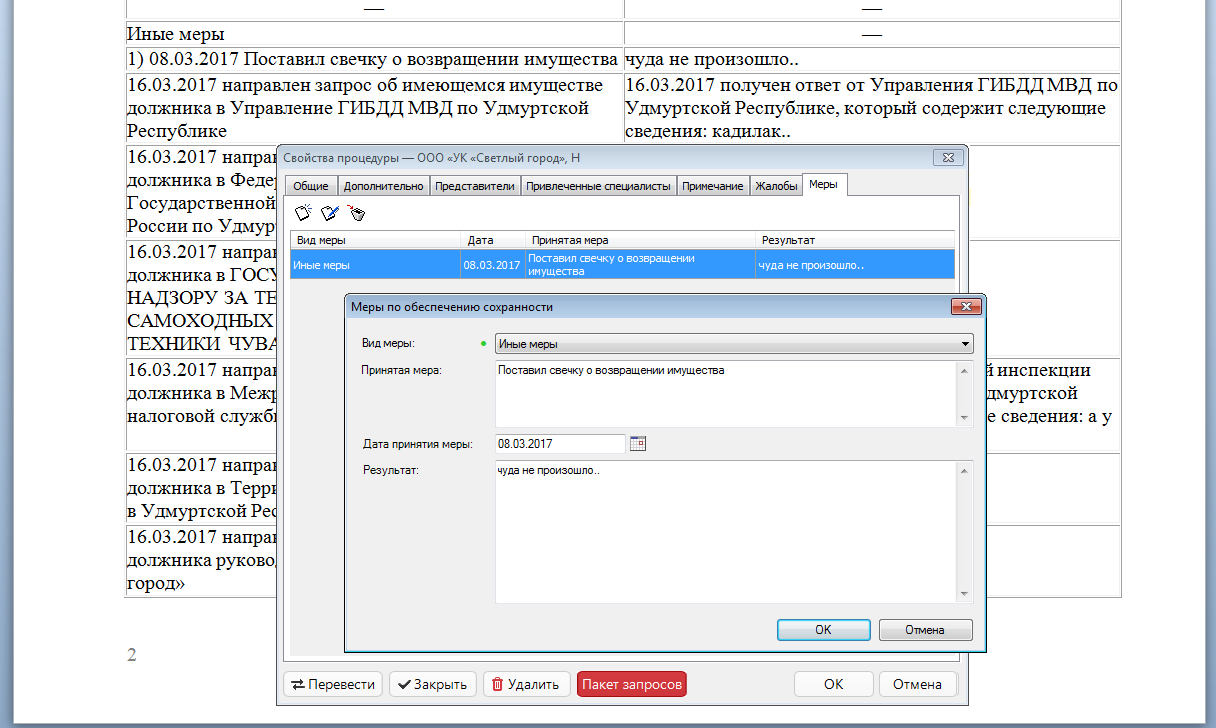This screenshot has width=1216, height=728.
Task: Open the Дополнительно tab
Action: 384,186
